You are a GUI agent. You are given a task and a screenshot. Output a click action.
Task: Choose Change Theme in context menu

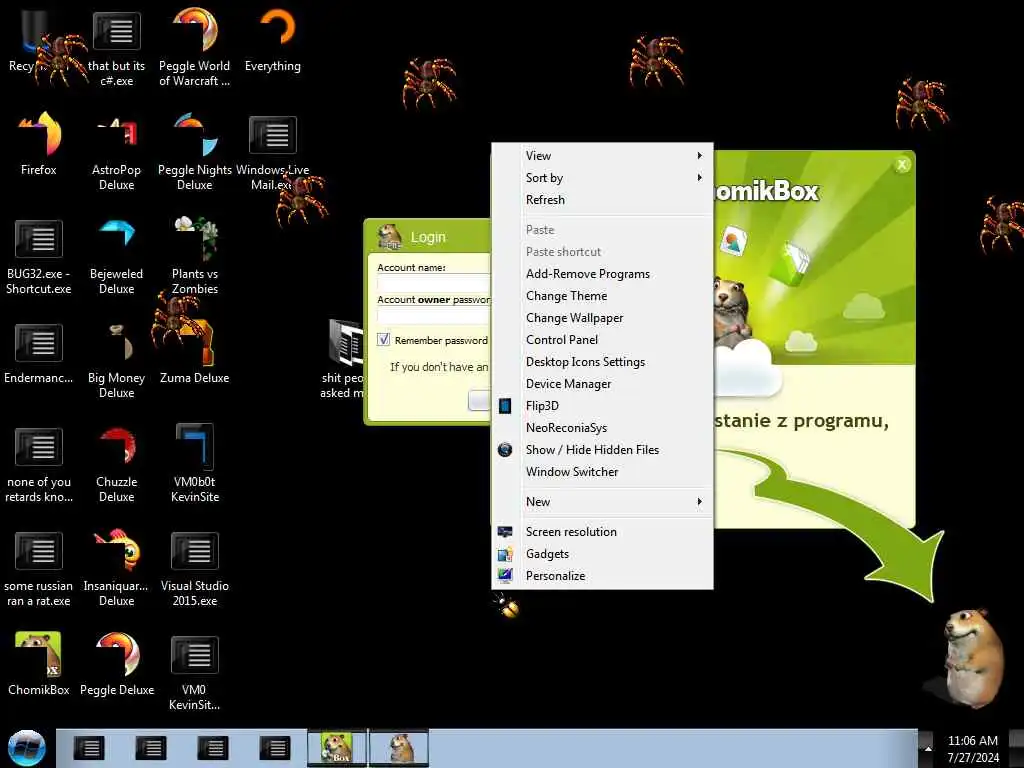pyautogui.click(x=602, y=296)
